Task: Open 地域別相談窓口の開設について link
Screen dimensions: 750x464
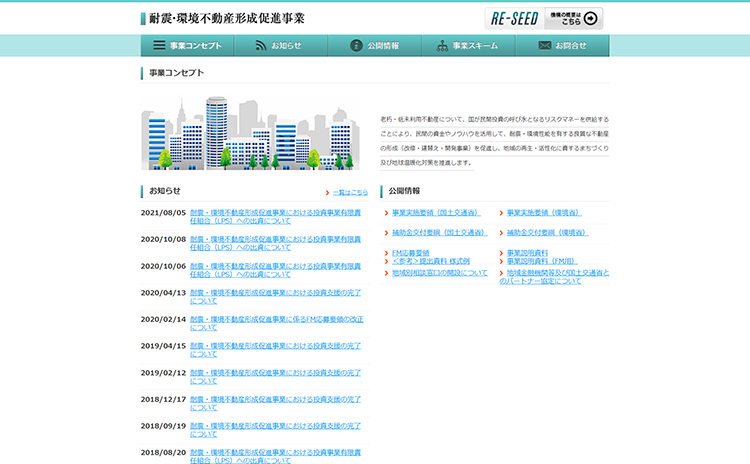Action: 439,272
